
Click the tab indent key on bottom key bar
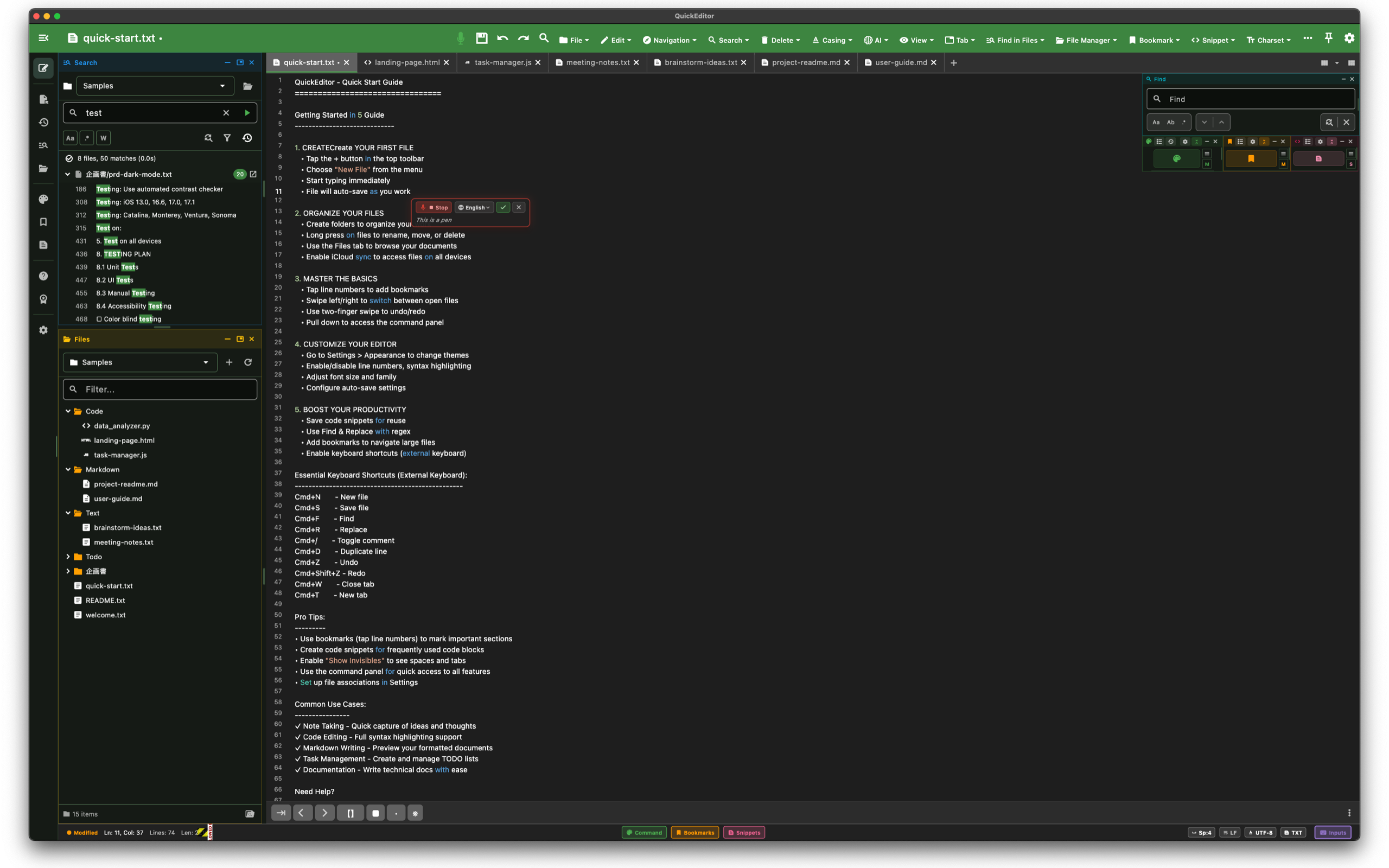click(281, 813)
